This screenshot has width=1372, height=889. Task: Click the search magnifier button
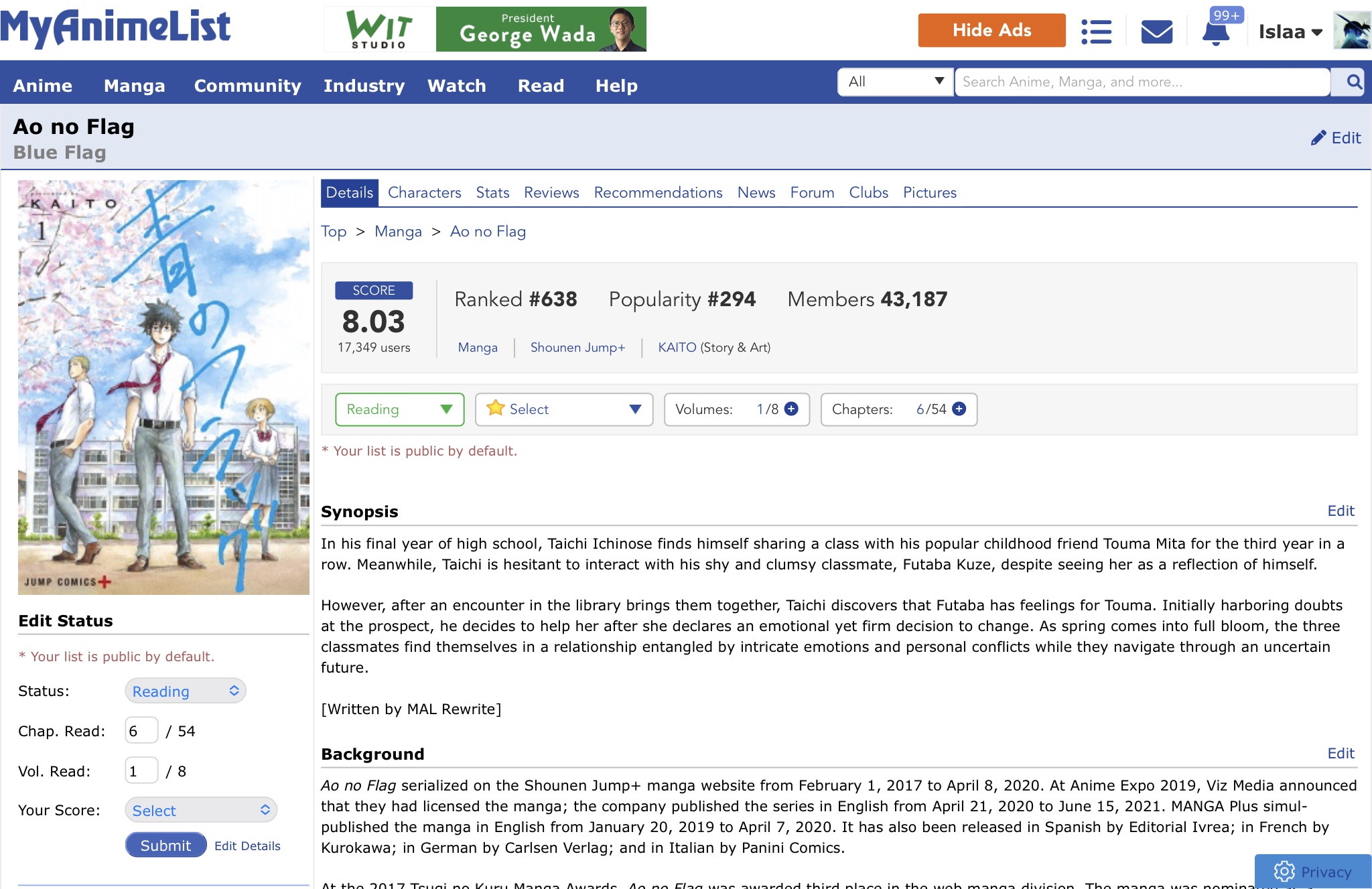[x=1353, y=82]
